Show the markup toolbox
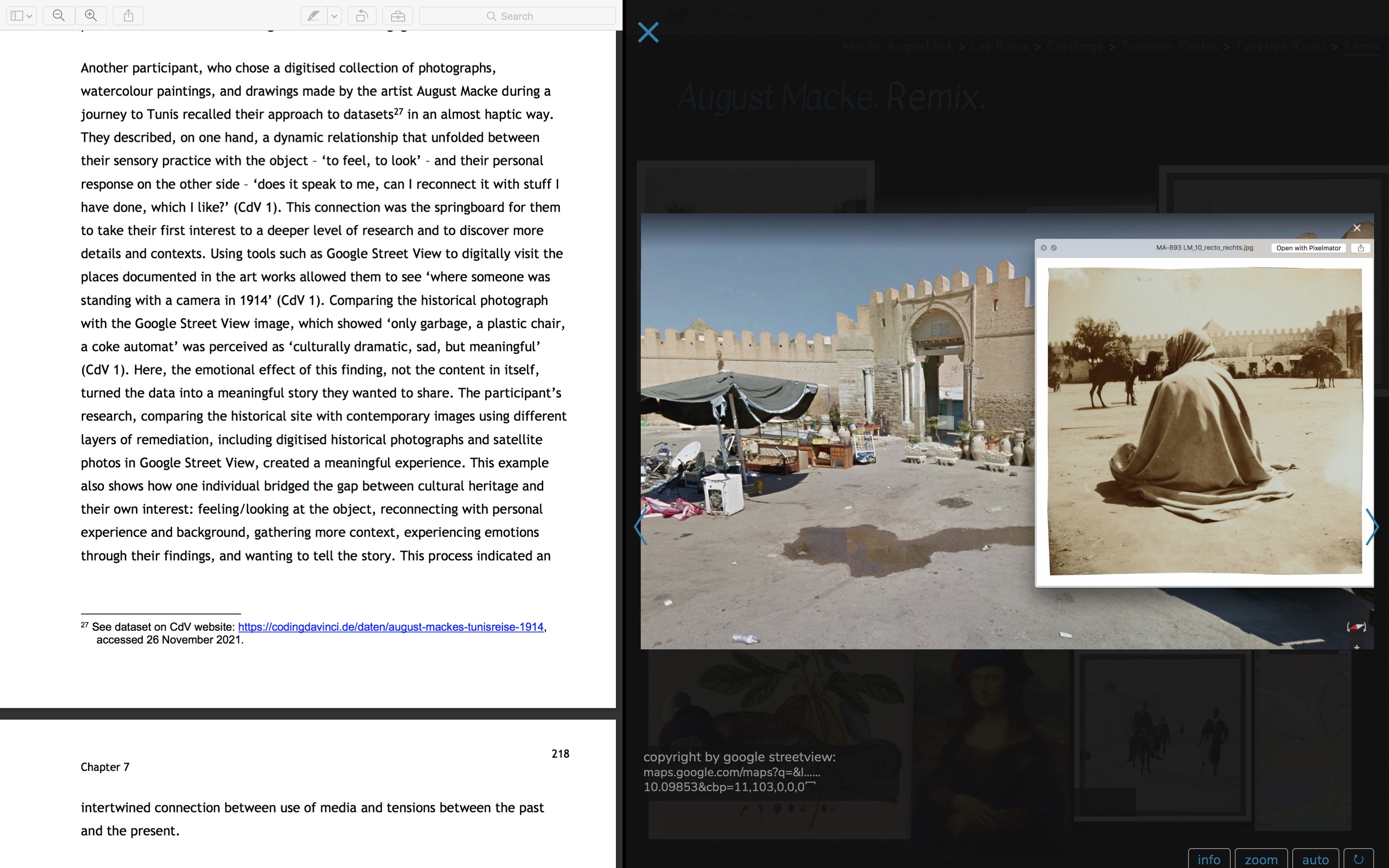The width and height of the screenshot is (1389, 868). 398,16
